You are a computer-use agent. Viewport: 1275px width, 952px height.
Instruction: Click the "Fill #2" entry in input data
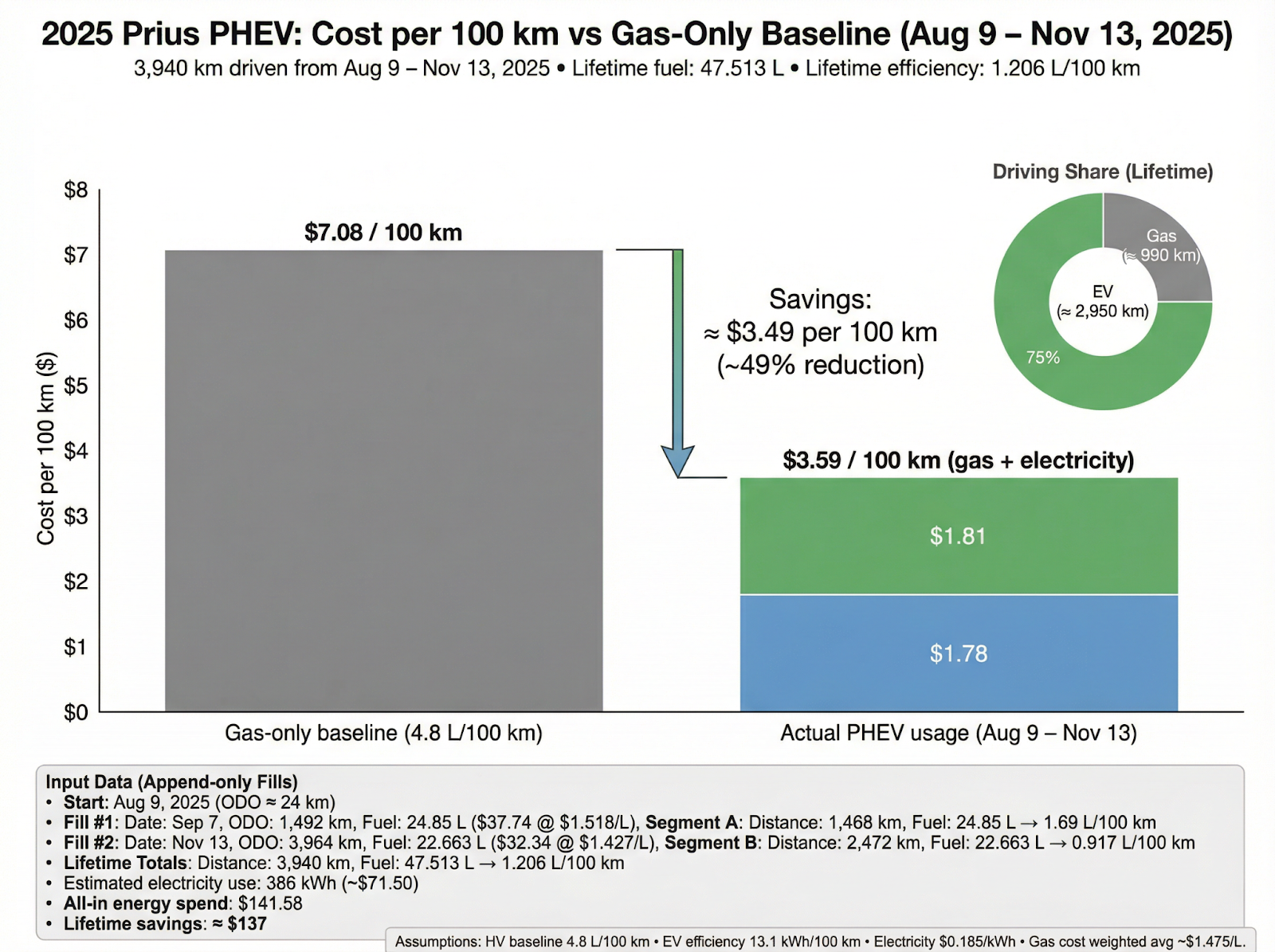(89, 843)
